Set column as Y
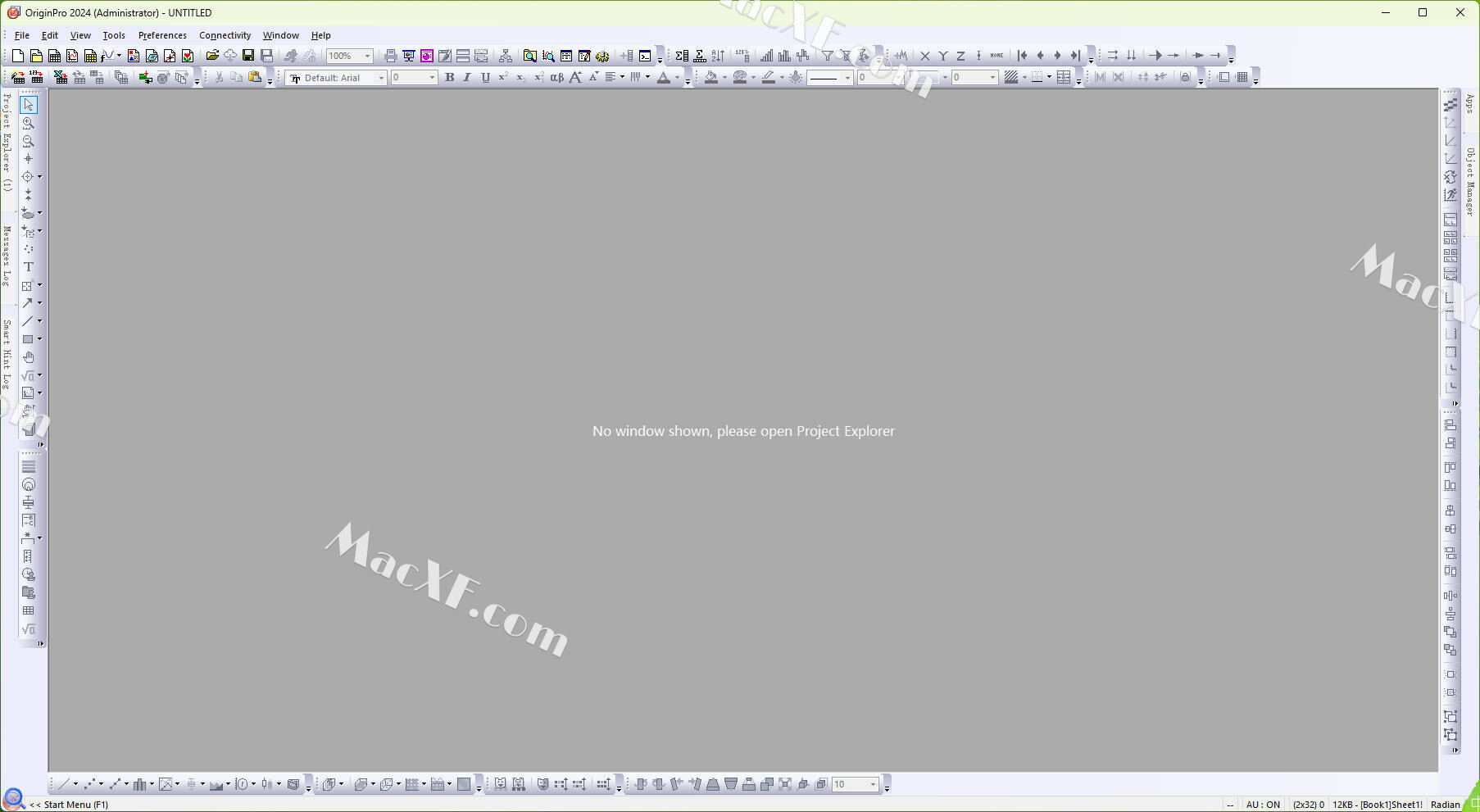 click(x=943, y=56)
